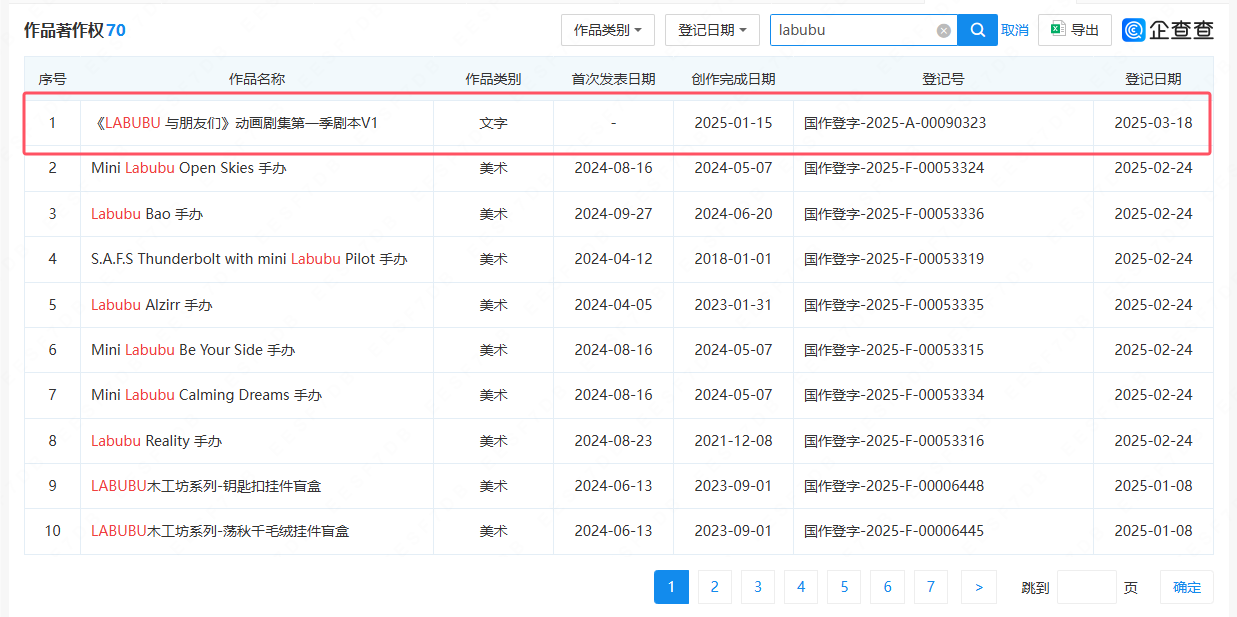
Task: Click first publication date 2024-09-27
Action: tap(613, 214)
